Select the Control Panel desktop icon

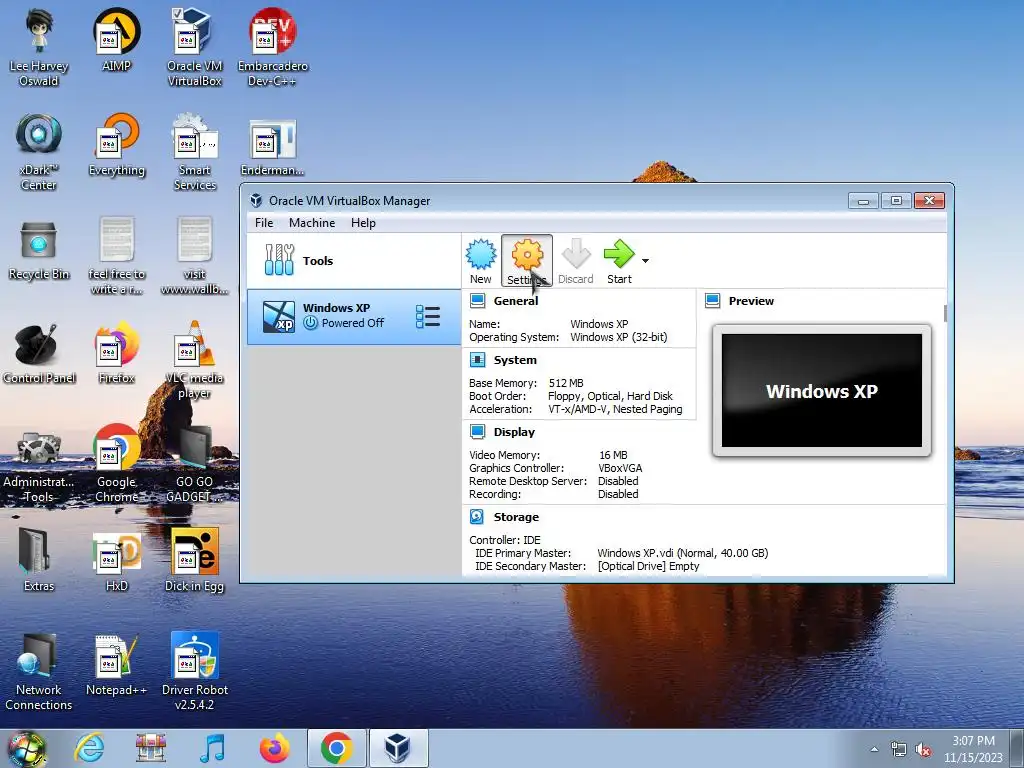[x=39, y=353]
